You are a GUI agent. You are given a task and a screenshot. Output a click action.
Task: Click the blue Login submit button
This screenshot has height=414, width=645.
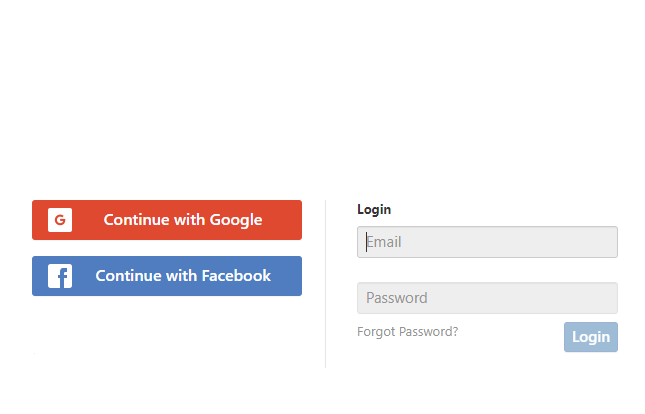pyautogui.click(x=591, y=337)
